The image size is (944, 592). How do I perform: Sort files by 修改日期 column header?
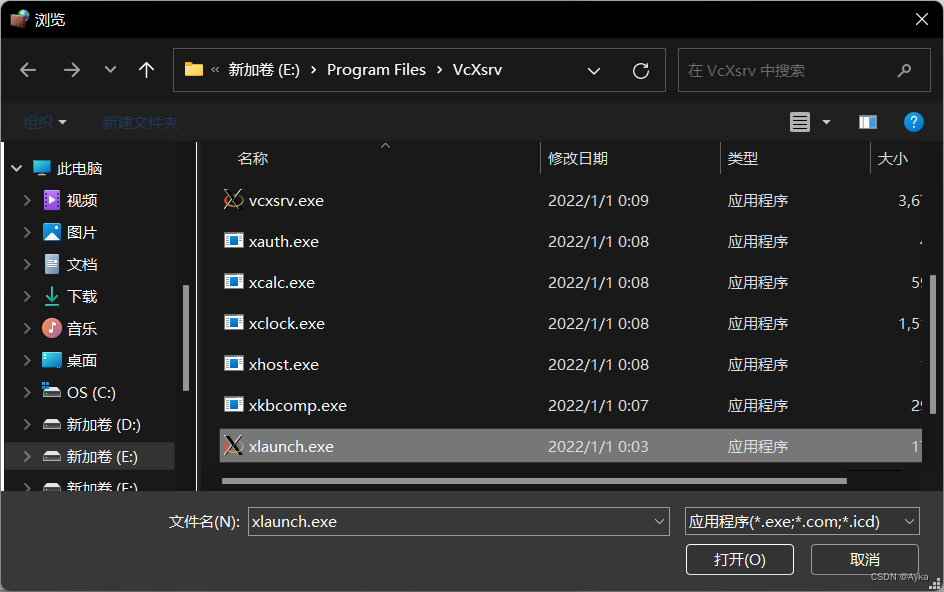(578, 158)
